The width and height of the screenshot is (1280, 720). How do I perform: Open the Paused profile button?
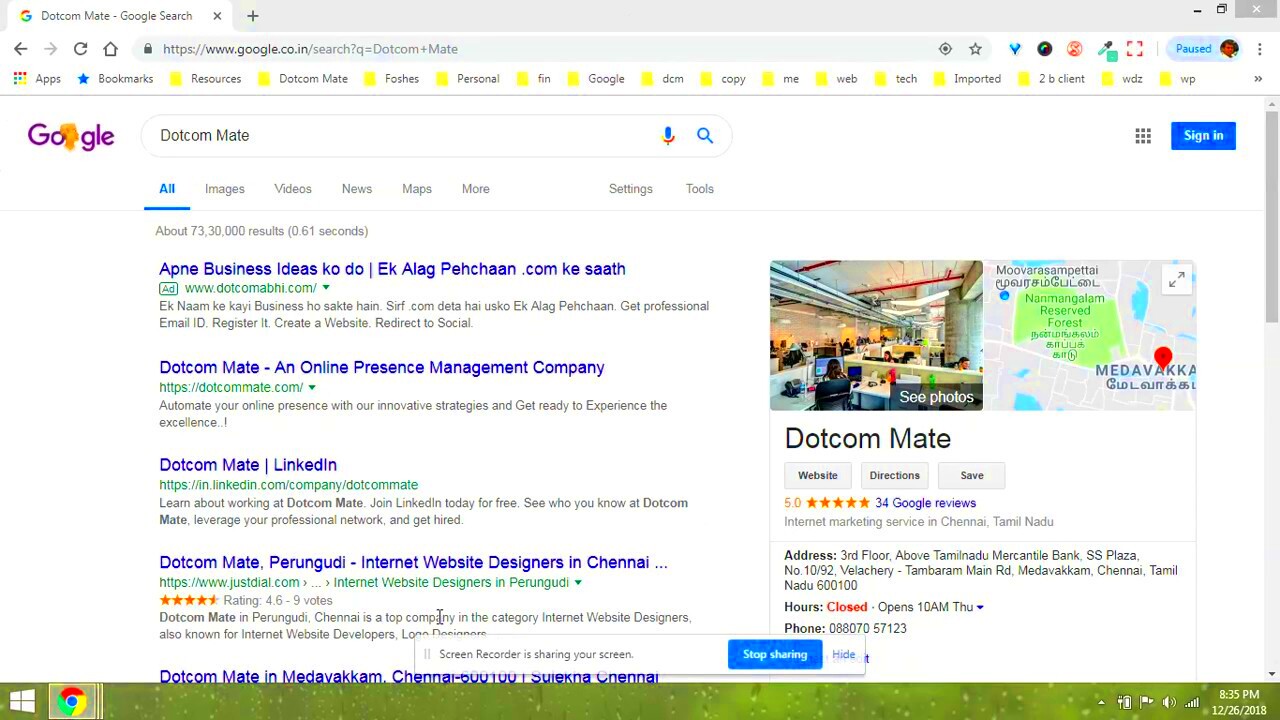click(1207, 48)
